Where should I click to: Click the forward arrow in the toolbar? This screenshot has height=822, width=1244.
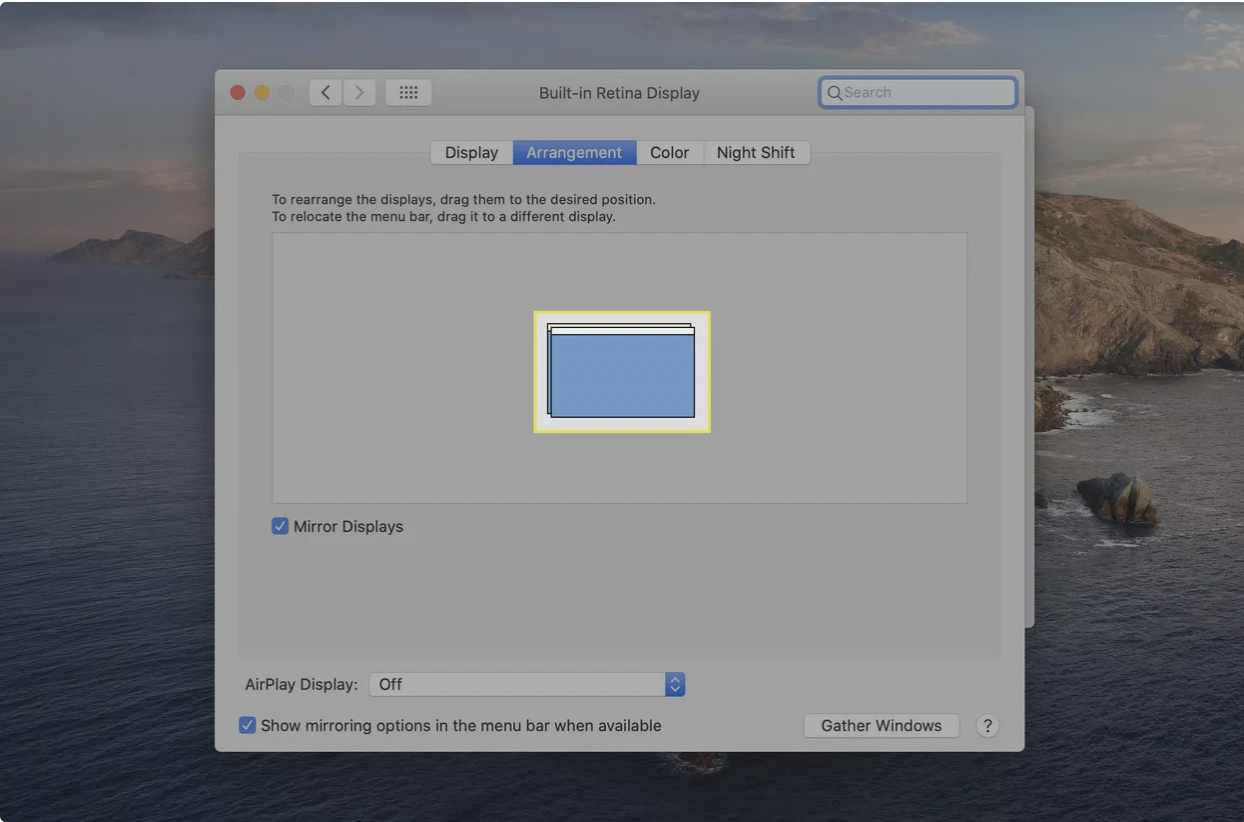point(359,93)
